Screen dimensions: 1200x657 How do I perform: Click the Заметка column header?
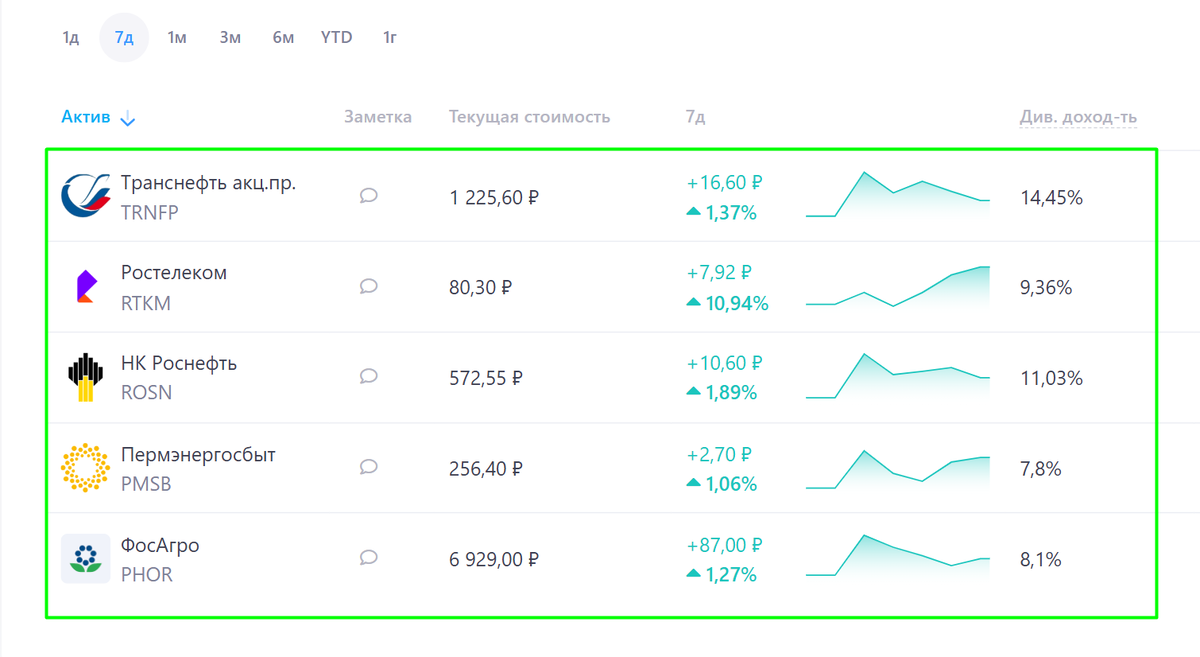(x=378, y=117)
